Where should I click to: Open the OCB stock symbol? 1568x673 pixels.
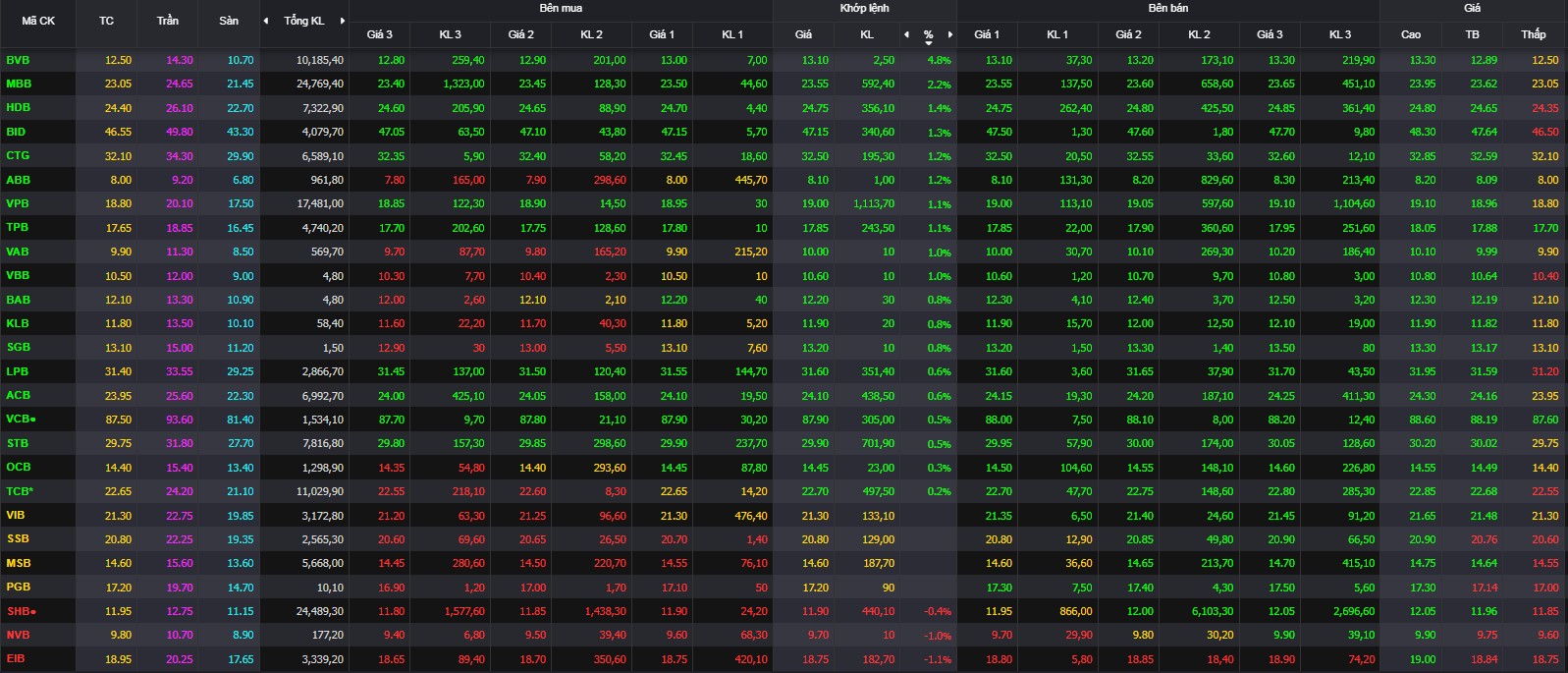(19, 467)
